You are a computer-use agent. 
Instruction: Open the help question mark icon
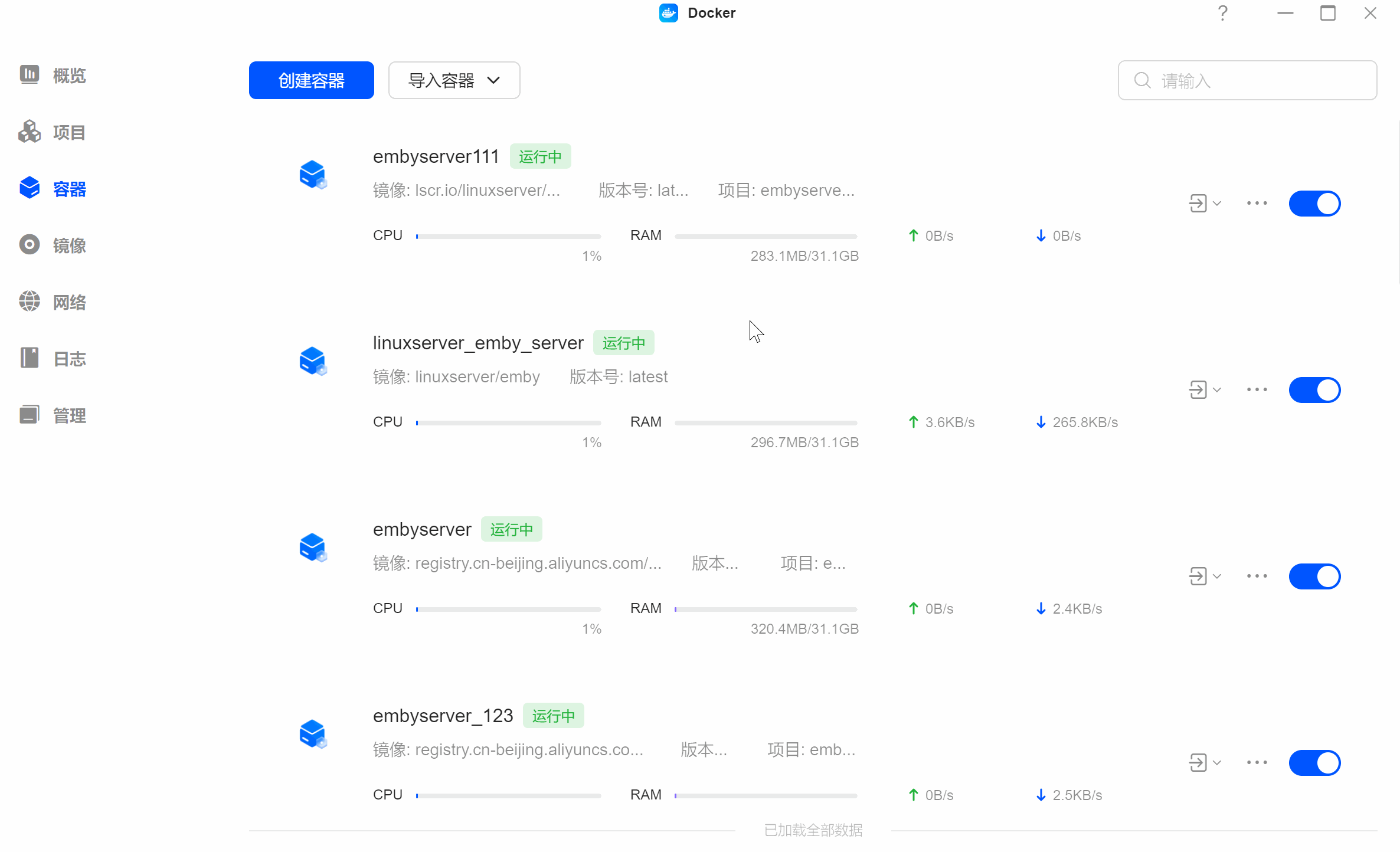[1223, 13]
